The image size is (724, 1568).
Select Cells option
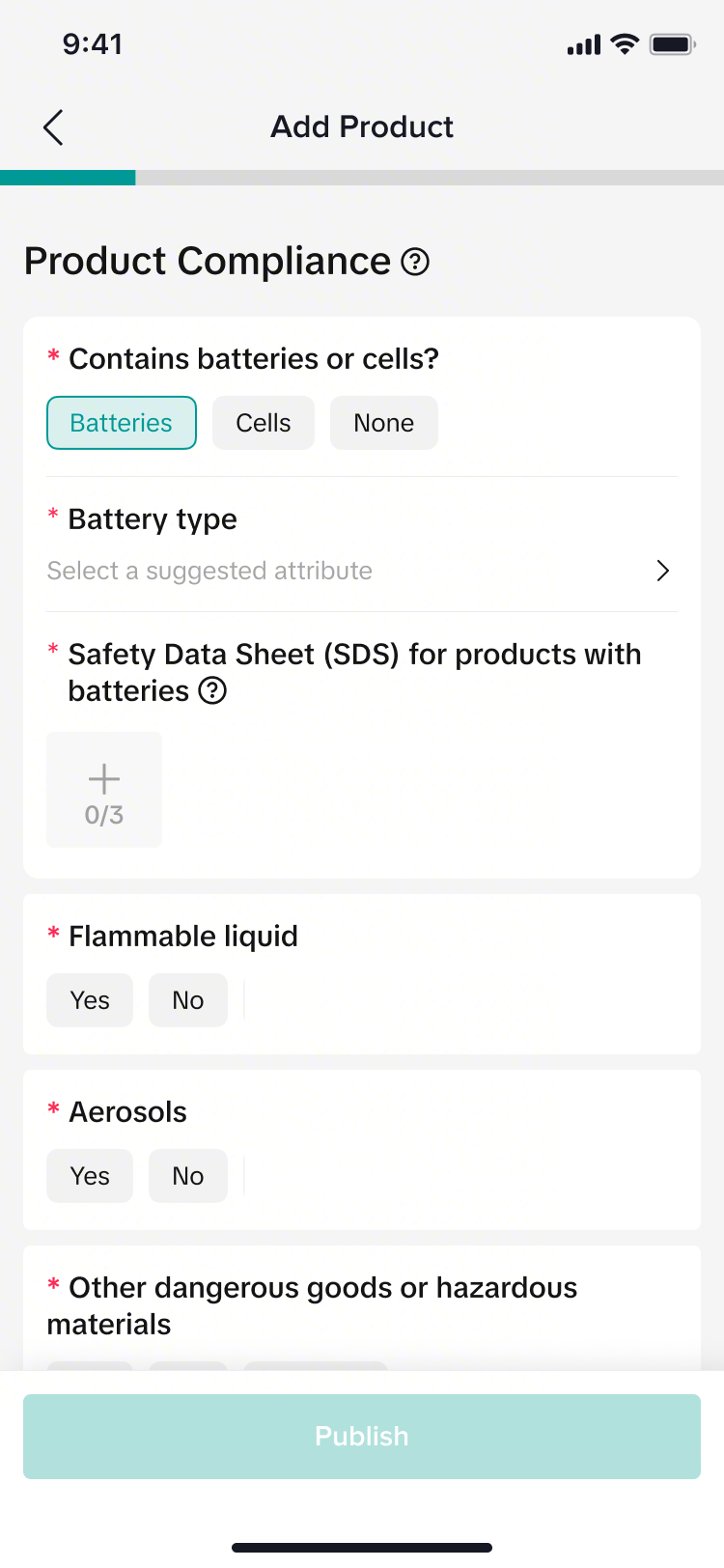click(x=264, y=423)
